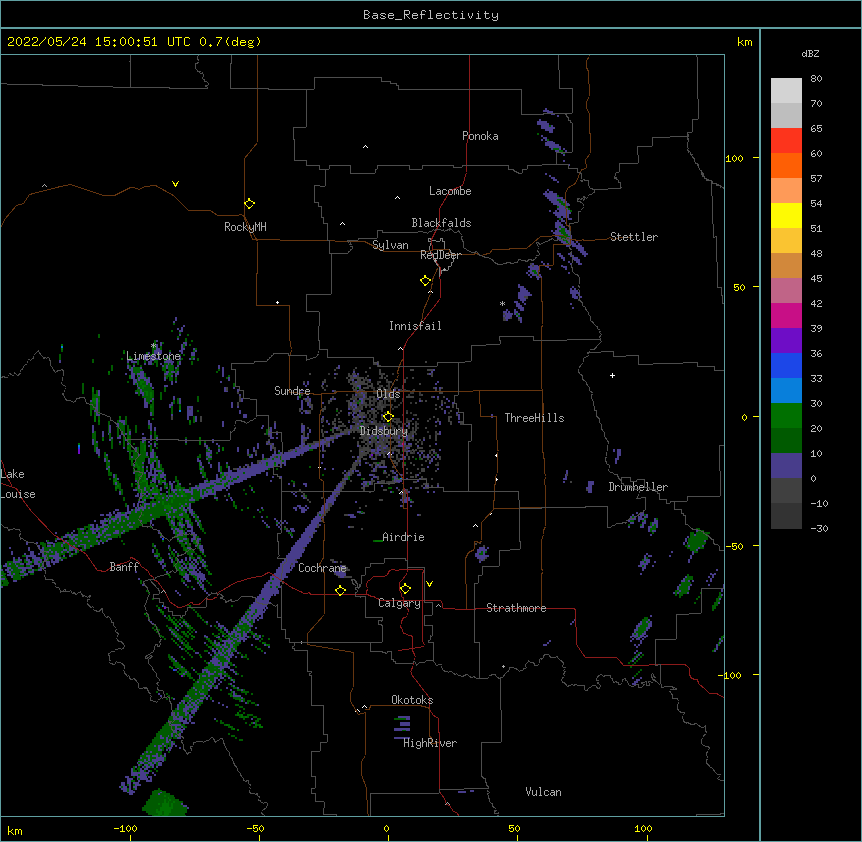The width and height of the screenshot is (862, 842).
Task: Click the yellow 51-54 dBZ legend swatch
Action: pyautogui.click(x=786, y=215)
